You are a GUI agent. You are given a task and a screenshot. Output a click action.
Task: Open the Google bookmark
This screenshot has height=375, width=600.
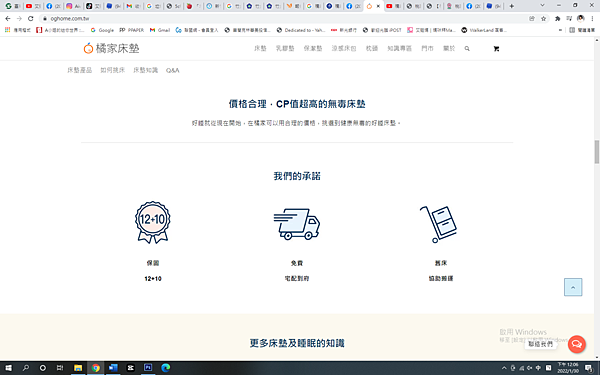click(102, 30)
